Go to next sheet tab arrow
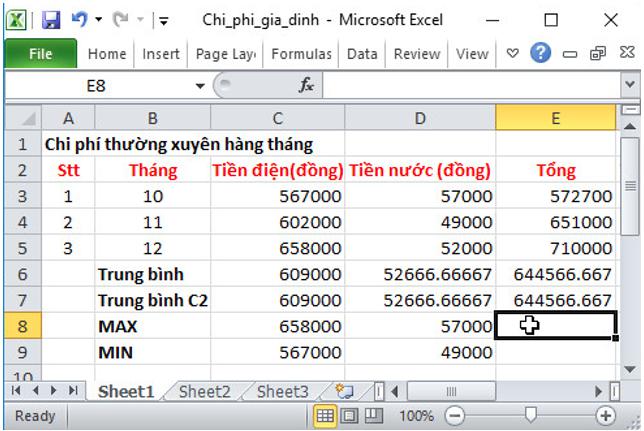 pyautogui.click(x=53, y=390)
